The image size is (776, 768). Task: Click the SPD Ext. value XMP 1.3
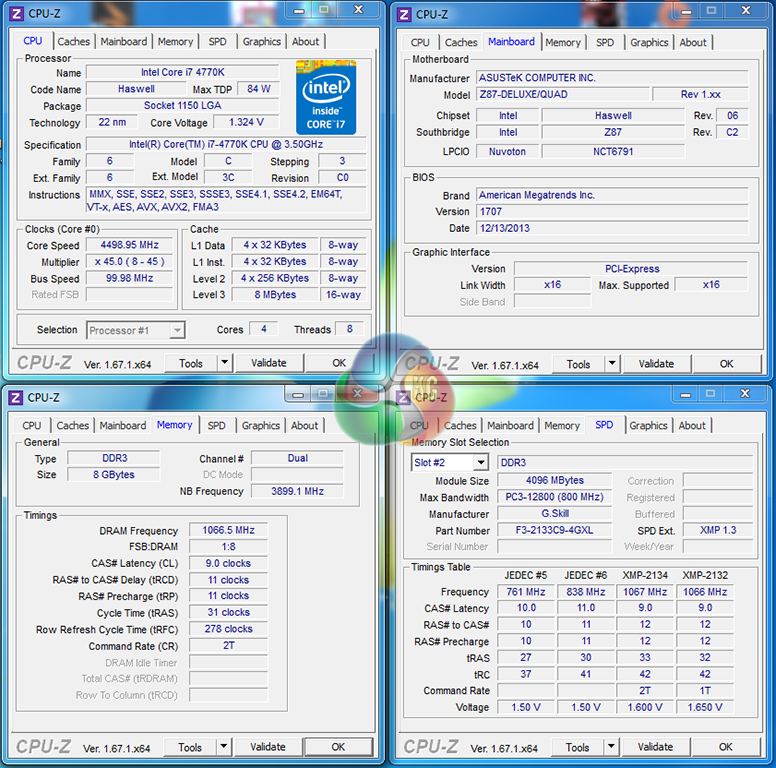coord(718,530)
